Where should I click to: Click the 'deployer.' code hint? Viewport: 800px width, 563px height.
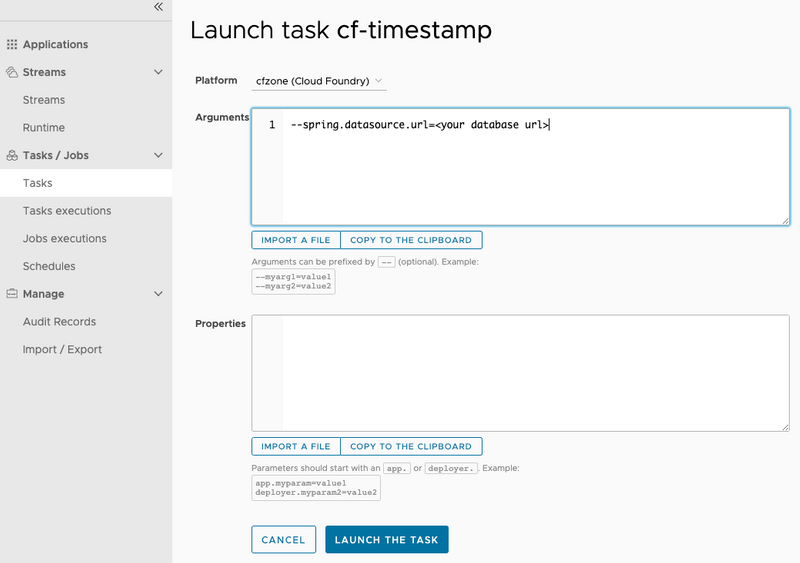click(x=451, y=468)
